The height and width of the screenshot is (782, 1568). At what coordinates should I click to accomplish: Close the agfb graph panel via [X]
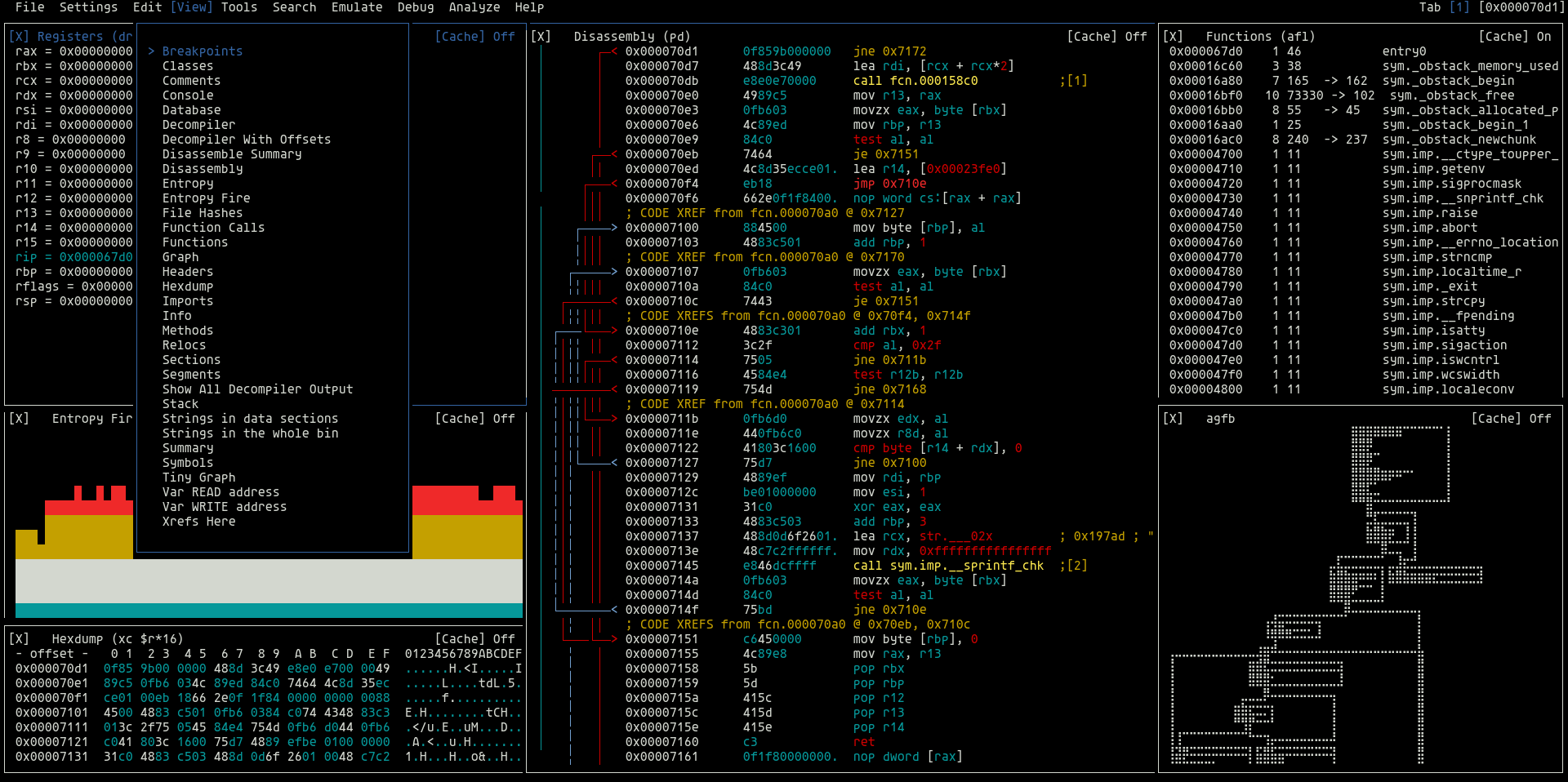point(1174,418)
